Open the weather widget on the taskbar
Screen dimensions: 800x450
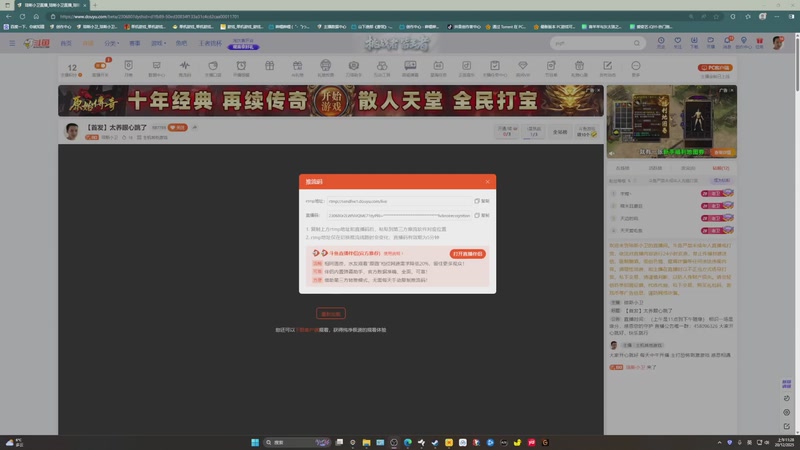coord(14,442)
